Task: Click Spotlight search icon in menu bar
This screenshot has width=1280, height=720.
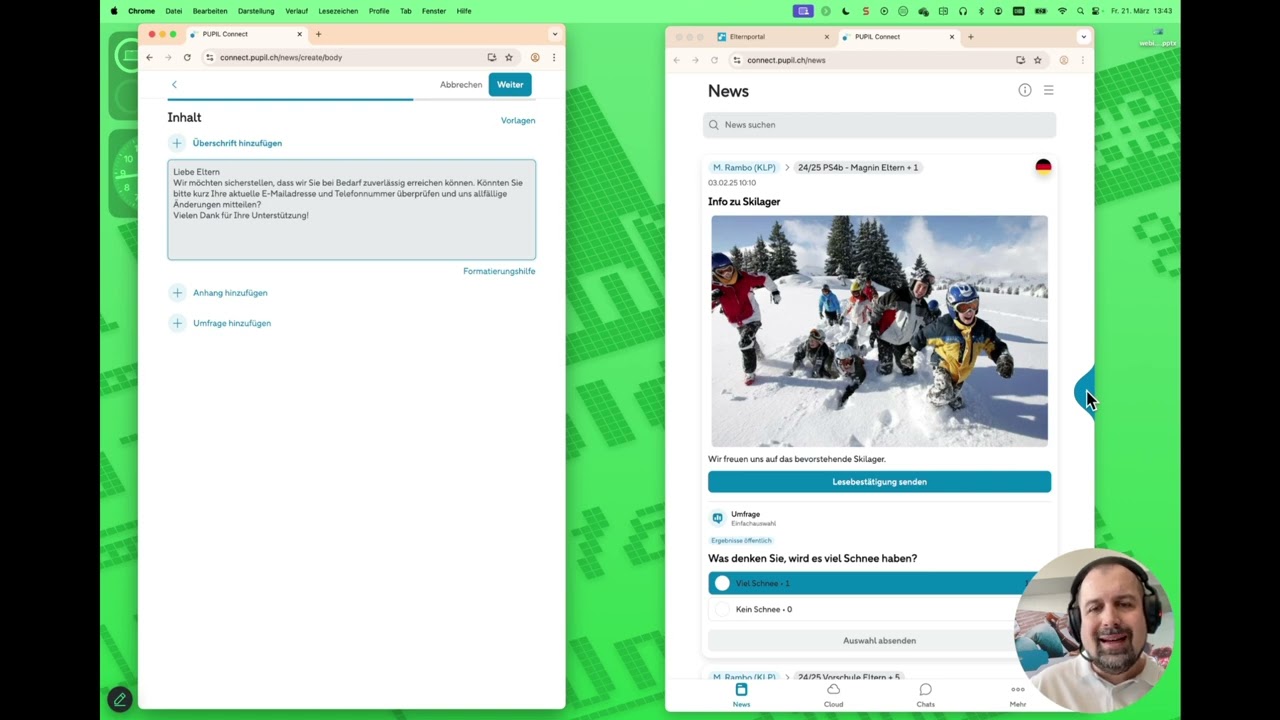Action: pyautogui.click(x=1080, y=11)
